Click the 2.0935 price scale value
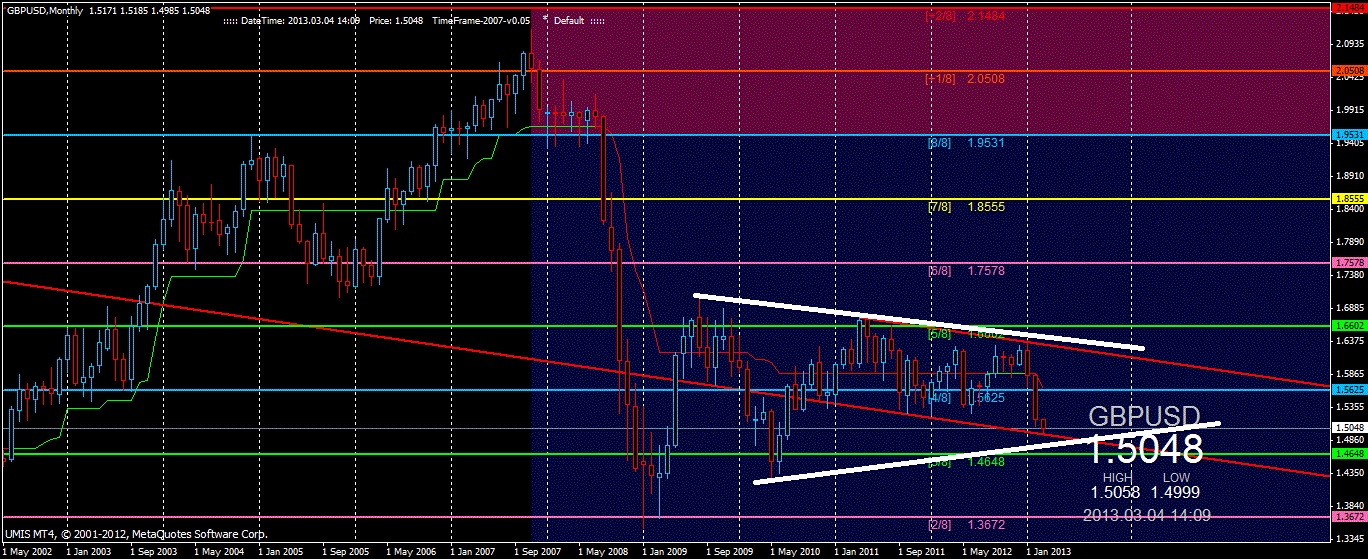Screen dimensions: 1368x559 (x=1351, y=44)
